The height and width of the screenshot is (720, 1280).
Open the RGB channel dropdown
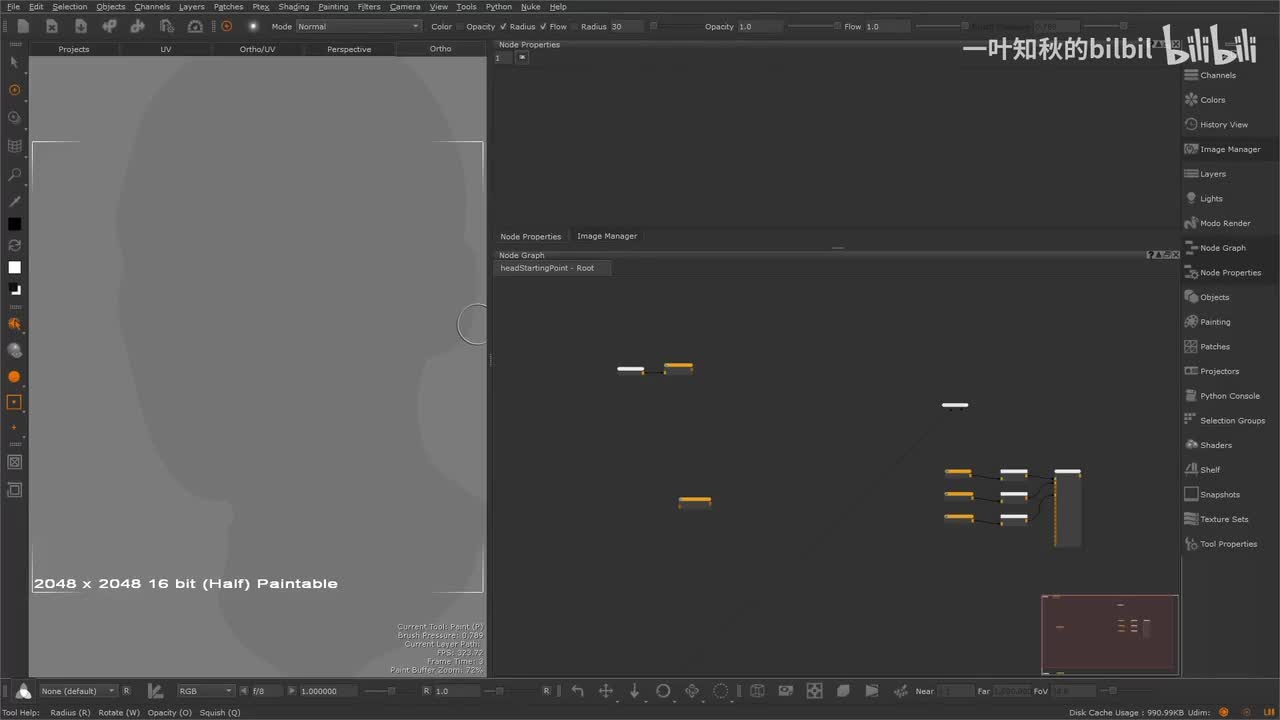click(x=206, y=691)
